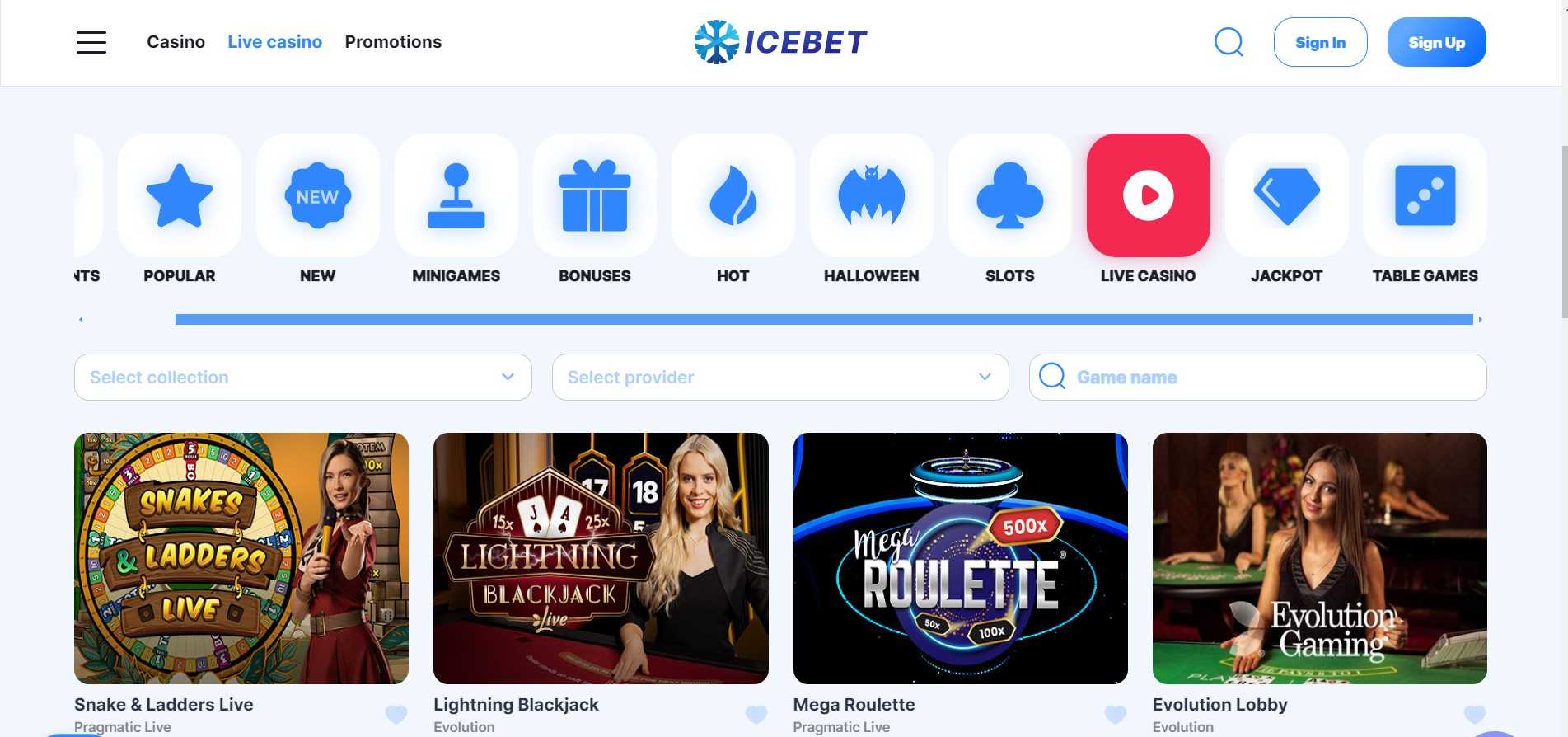The image size is (1568, 737).
Task: Open the New games badge icon
Action: [318, 195]
